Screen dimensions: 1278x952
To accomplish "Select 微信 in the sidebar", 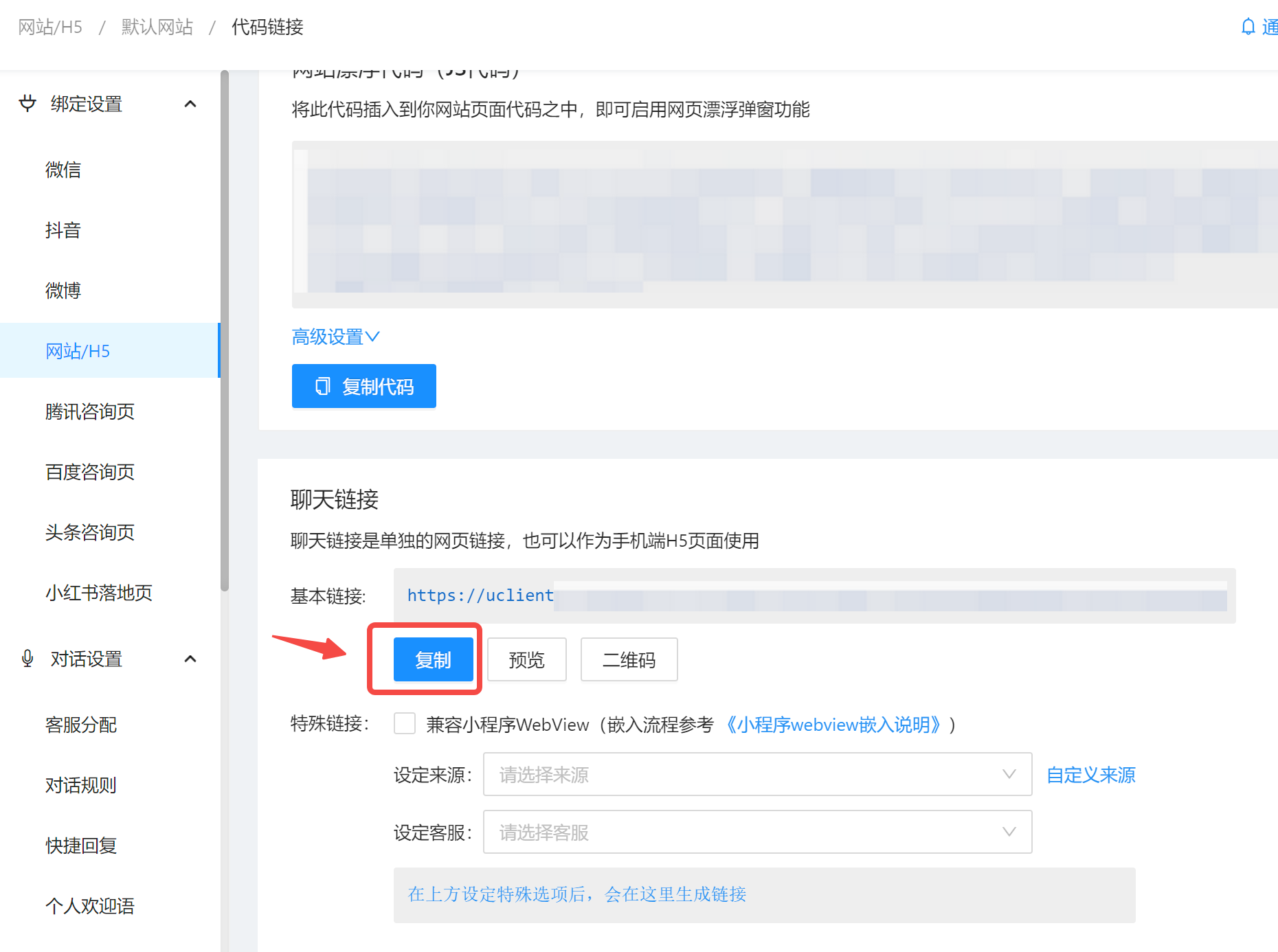I will [x=63, y=169].
